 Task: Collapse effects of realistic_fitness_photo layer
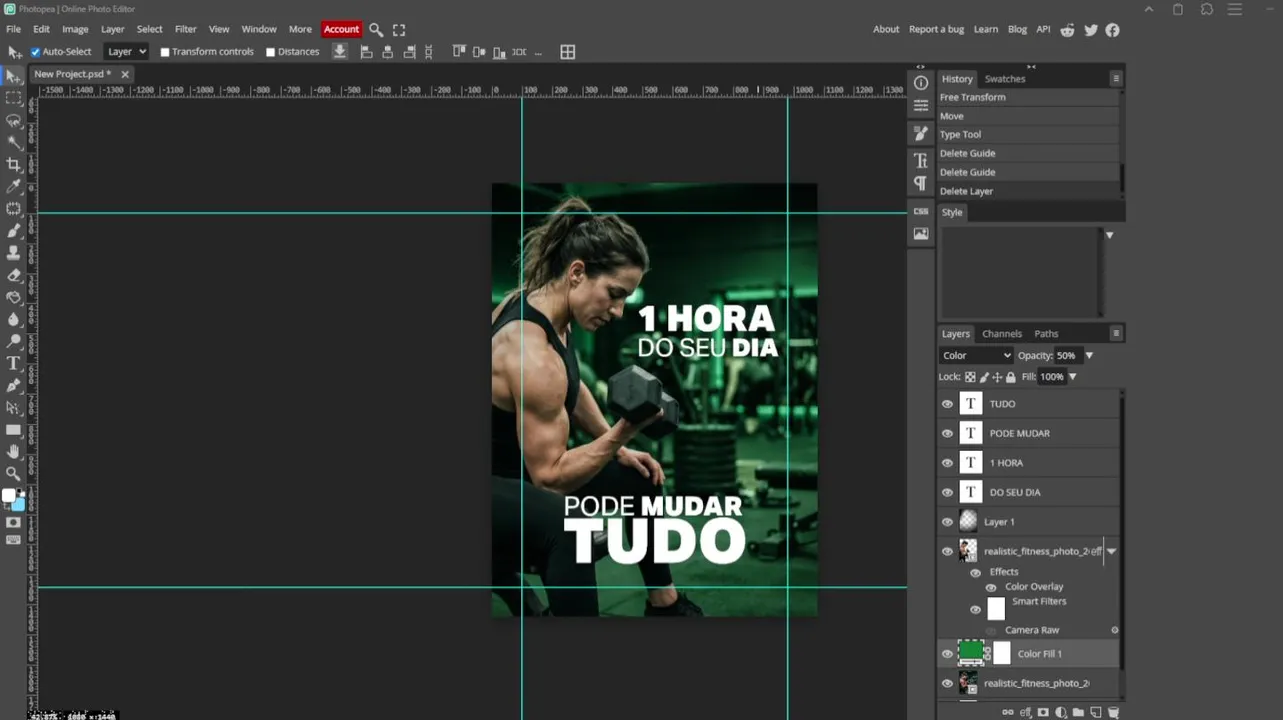point(1111,551)
